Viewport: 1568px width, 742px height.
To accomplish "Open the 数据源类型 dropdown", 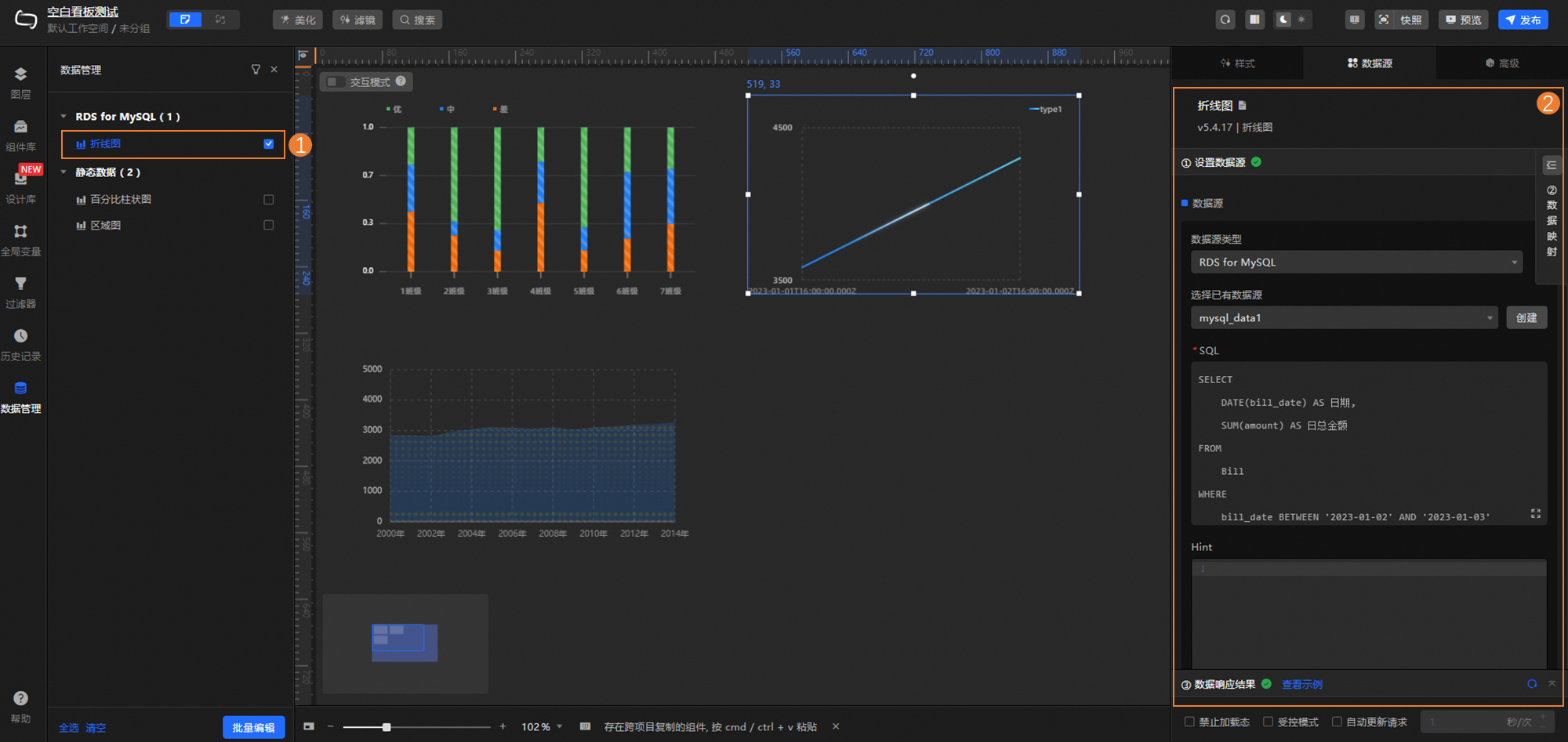I will pyautogui.click(x=1356, y=262).
